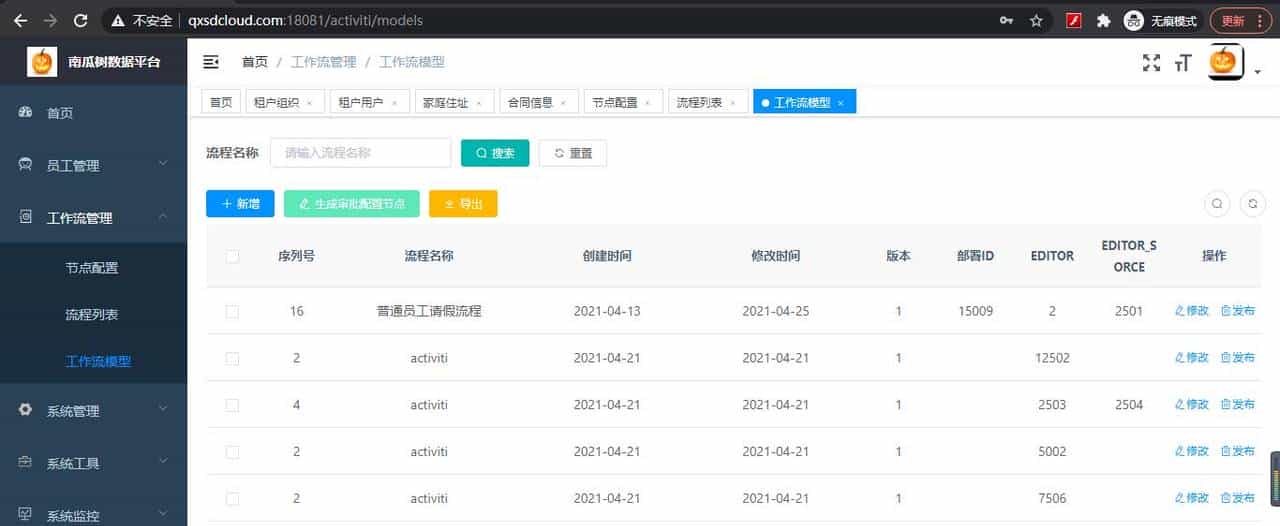The width and height of the screenshot is (1280, 526).
Task: Close the 合同信息 tab
Action: (x=563, y=102)
